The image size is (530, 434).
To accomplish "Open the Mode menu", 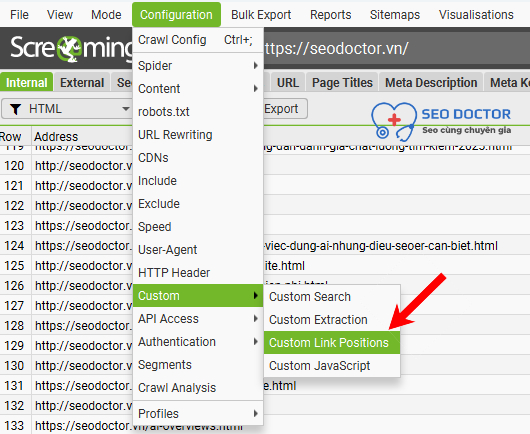I will (x=106, y=15).
